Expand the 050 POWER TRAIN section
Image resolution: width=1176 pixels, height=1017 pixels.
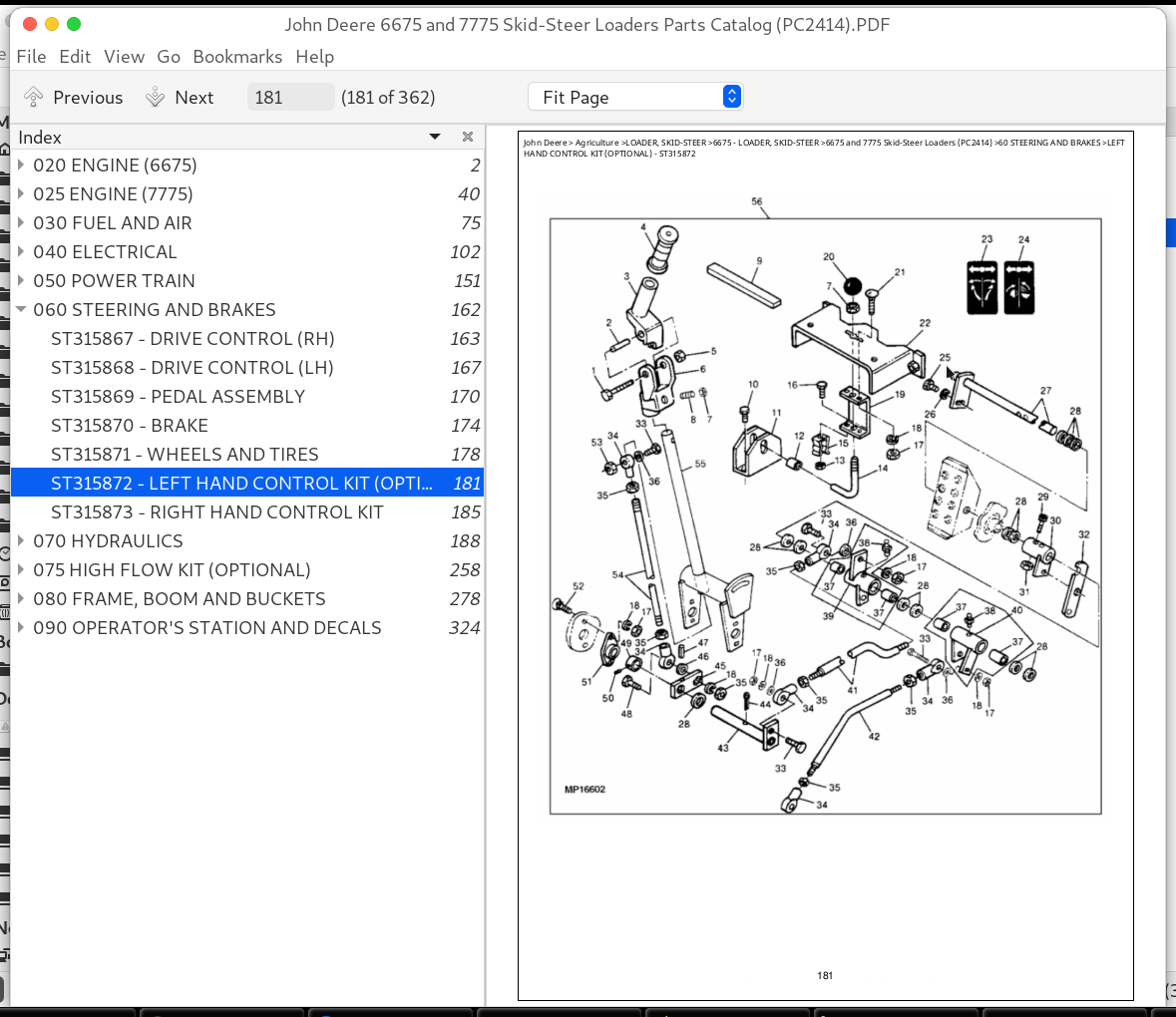21,280
